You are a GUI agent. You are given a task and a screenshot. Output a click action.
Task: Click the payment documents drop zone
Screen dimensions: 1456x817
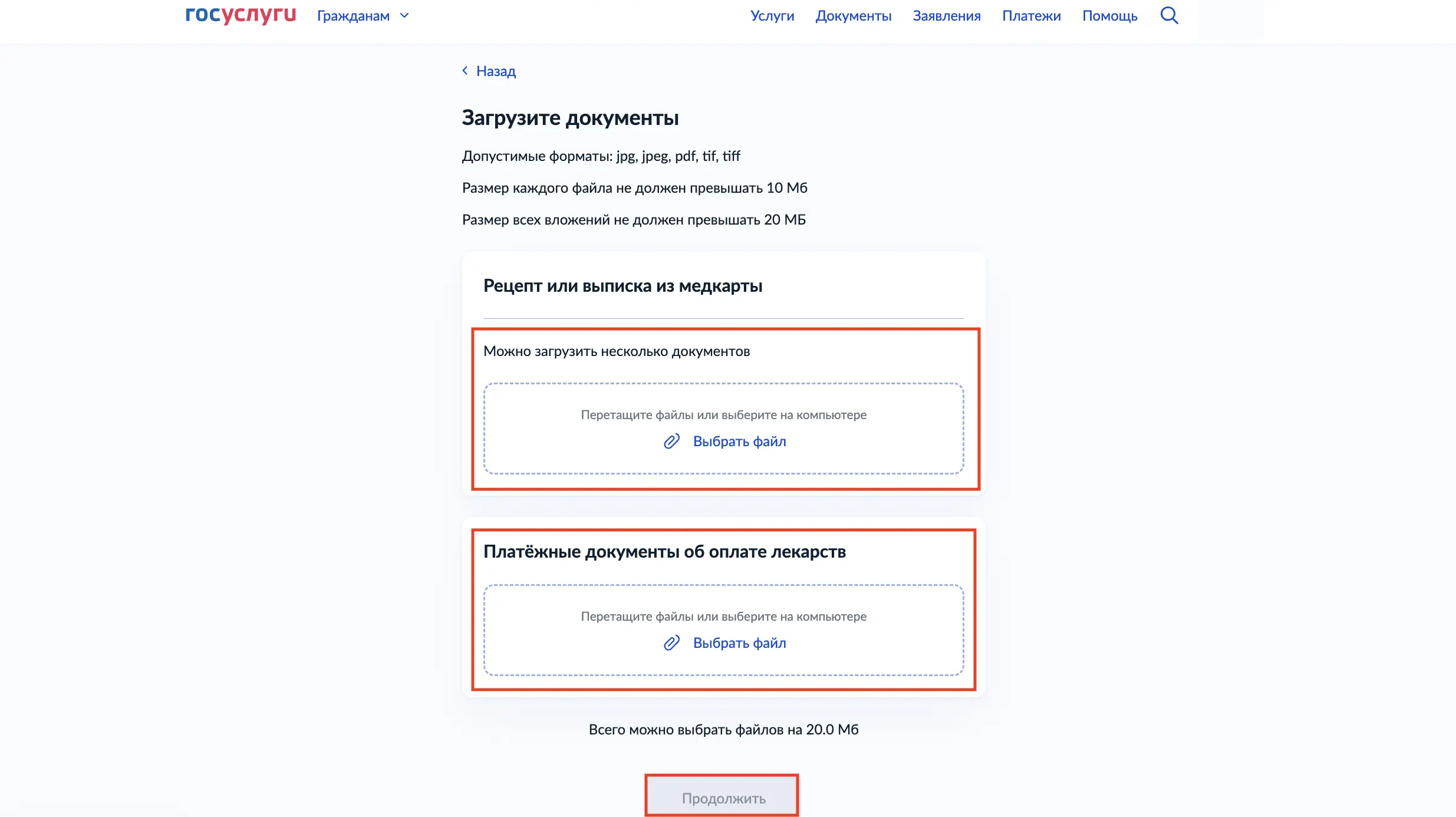click(x=723, y=630)
